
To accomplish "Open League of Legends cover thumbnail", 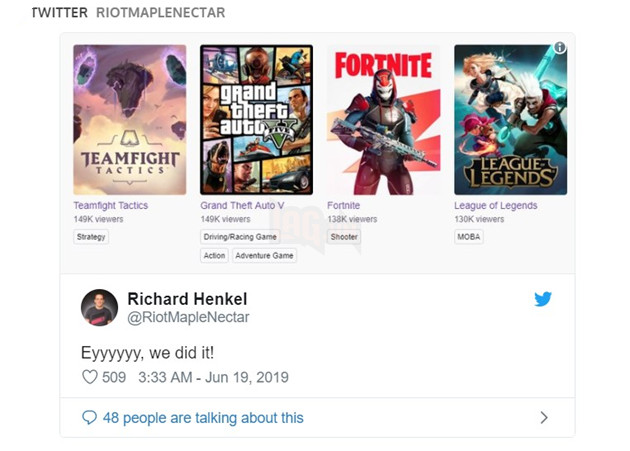I will coord(510,119).
